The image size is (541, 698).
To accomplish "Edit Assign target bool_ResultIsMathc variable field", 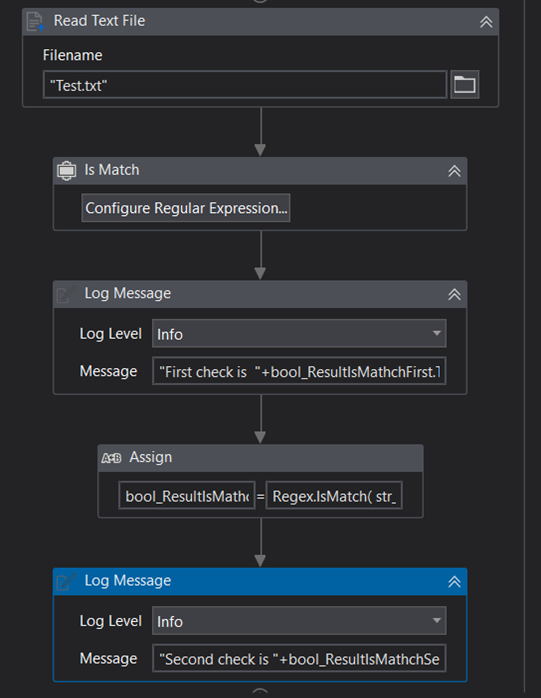I will point(187,495).
